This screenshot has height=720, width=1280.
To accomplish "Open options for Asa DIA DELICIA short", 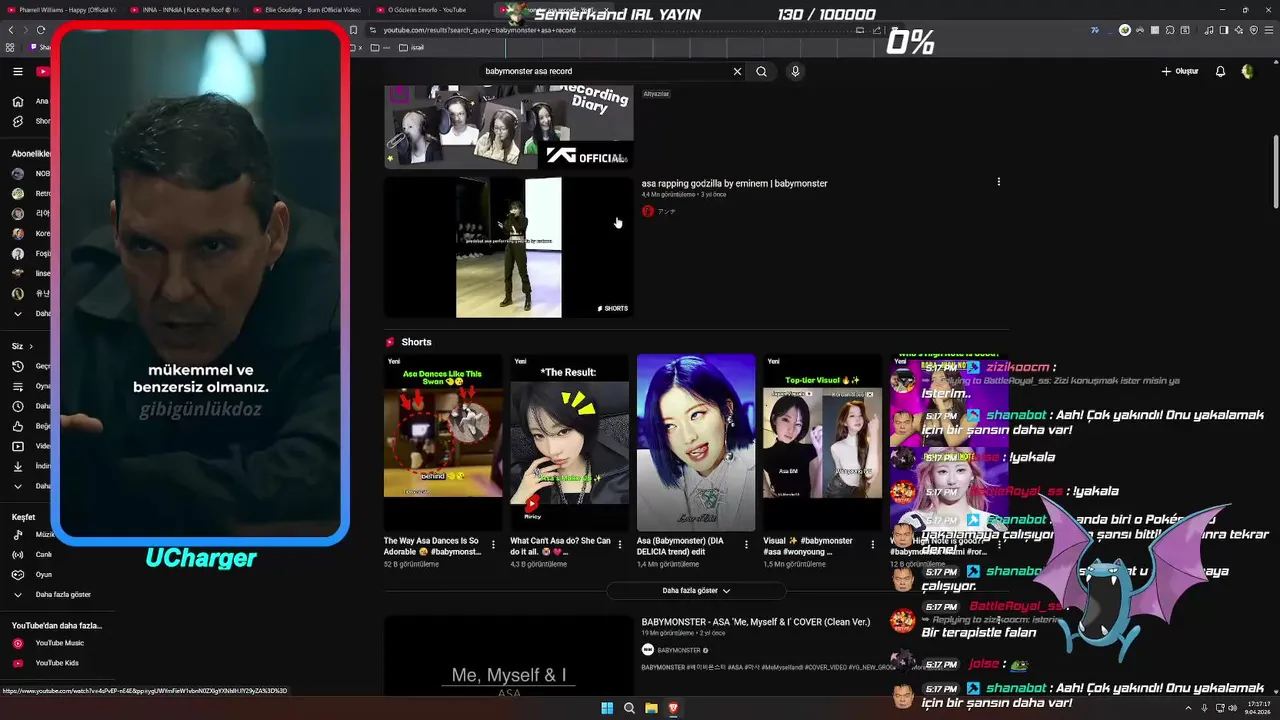I will pos(746,545).
